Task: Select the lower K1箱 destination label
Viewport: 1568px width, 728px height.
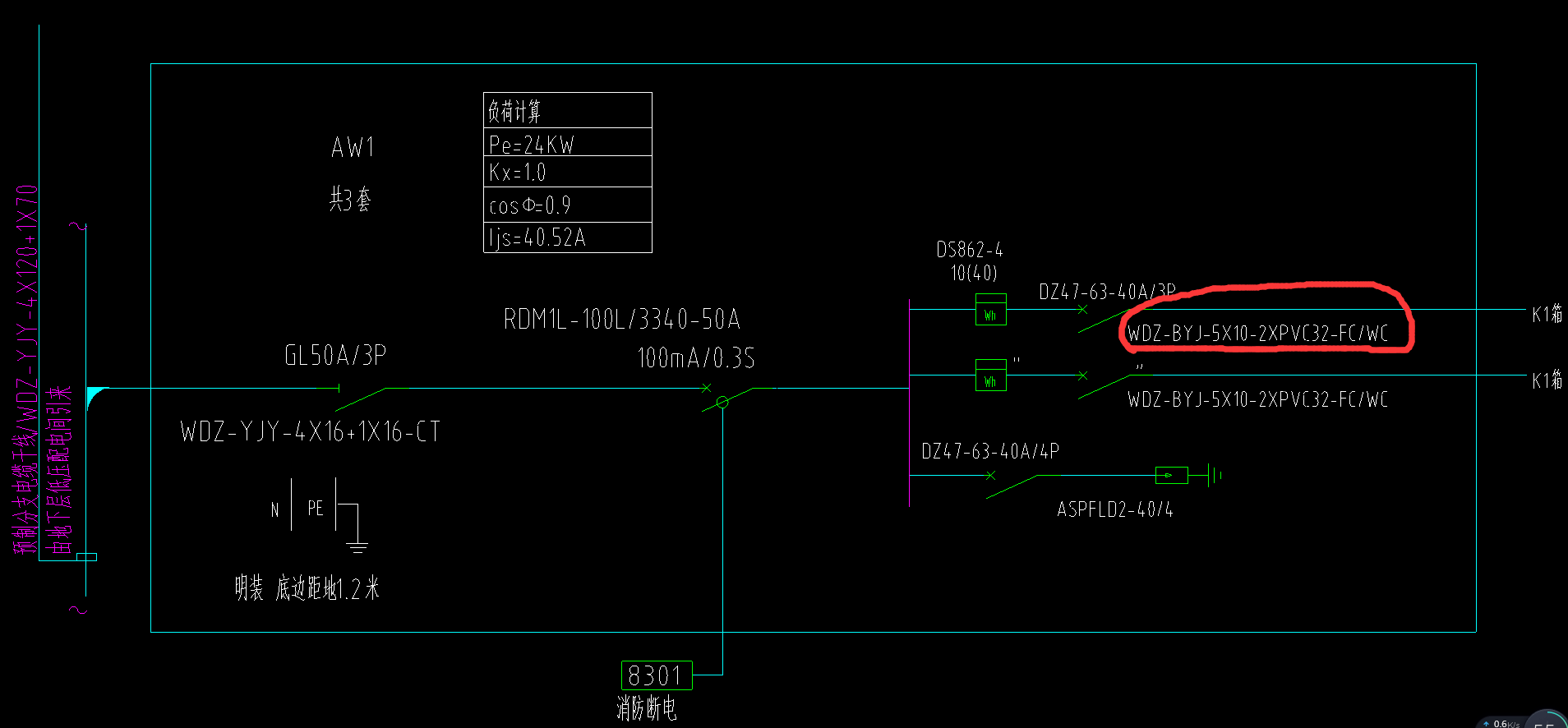Action: [1547, 380]
